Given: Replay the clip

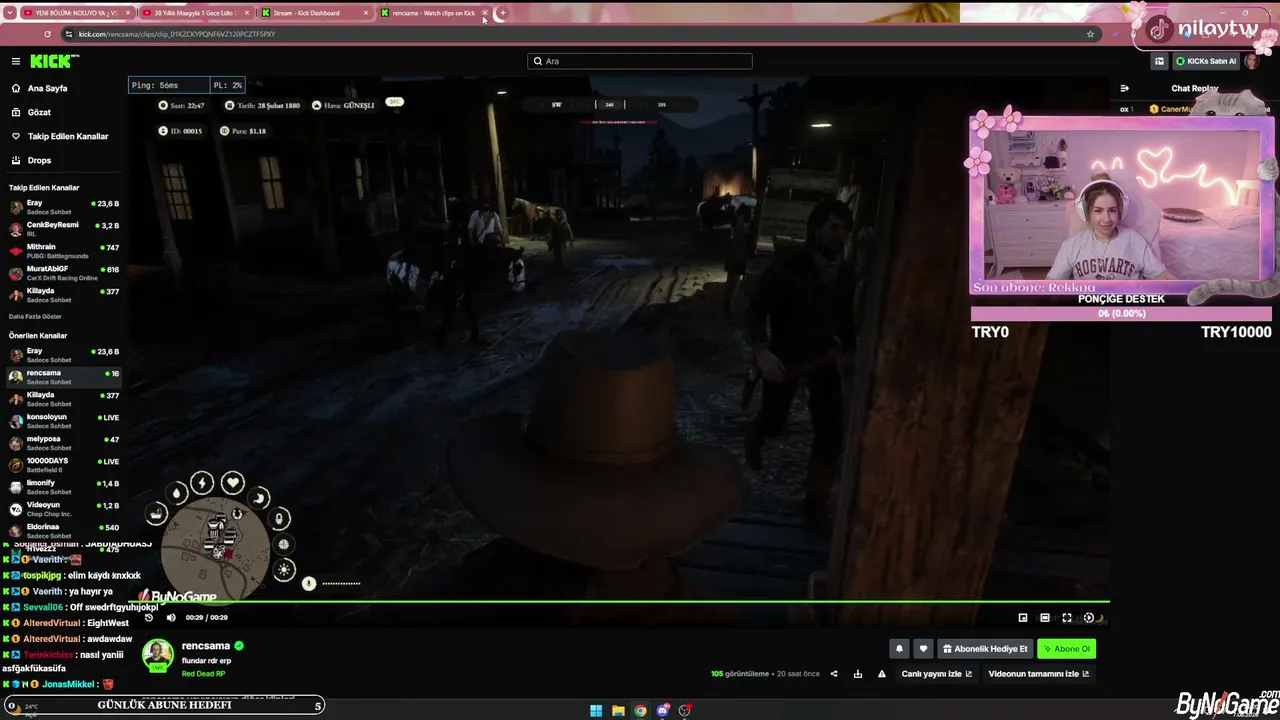Looking at the screenshot, I should pyautogui.click(x=149, y=618).
